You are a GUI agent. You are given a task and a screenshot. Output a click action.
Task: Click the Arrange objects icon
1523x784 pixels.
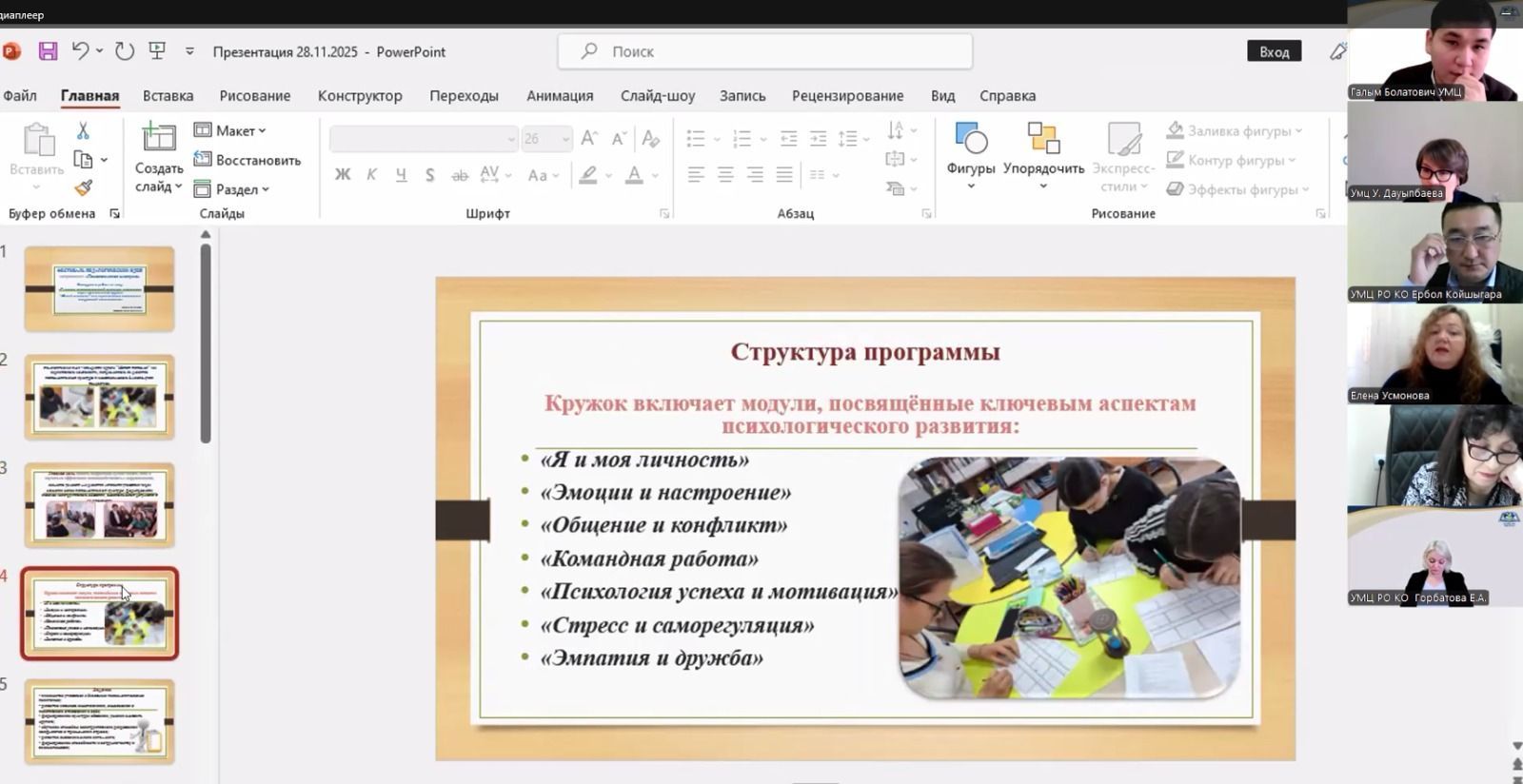pyautogui.click(x=1043, y=139)
